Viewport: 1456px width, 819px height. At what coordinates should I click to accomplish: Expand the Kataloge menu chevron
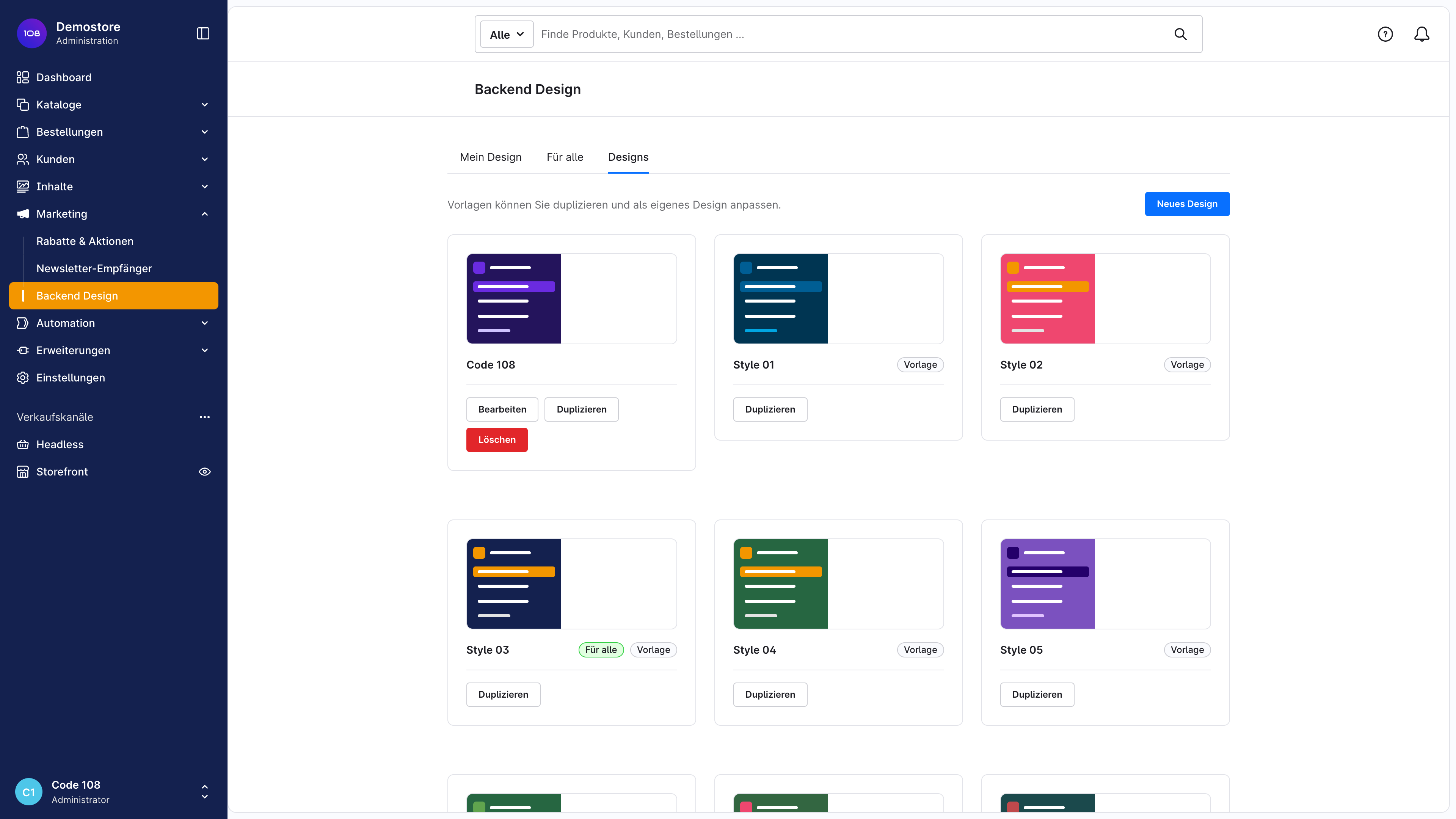point(205,105)
